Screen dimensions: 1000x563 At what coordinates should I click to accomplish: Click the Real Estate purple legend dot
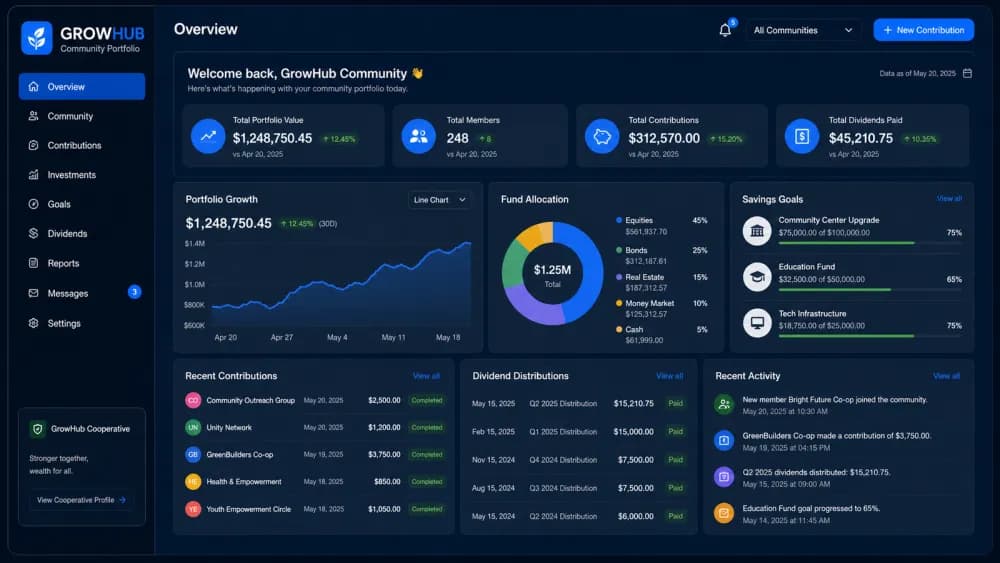pyautogui.click(x=619, y=277)
